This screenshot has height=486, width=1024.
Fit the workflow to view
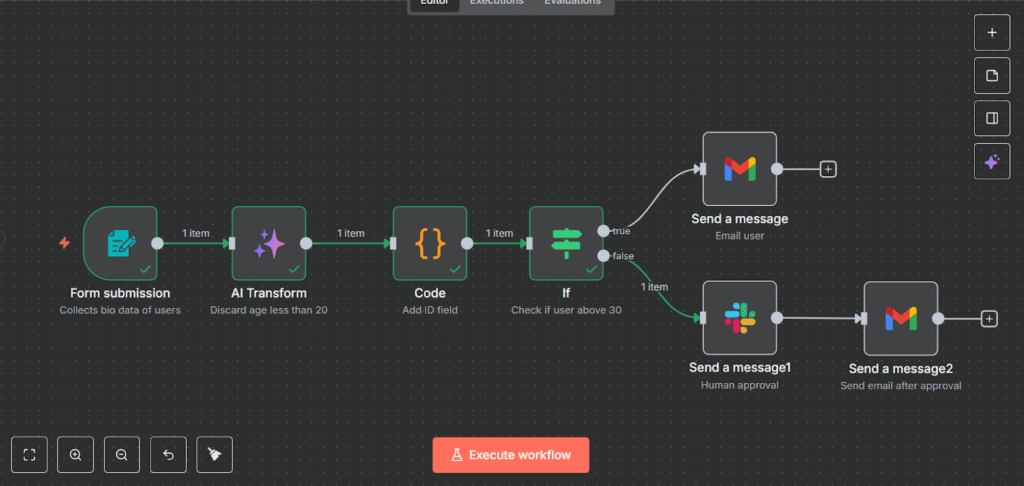[30, 455]
